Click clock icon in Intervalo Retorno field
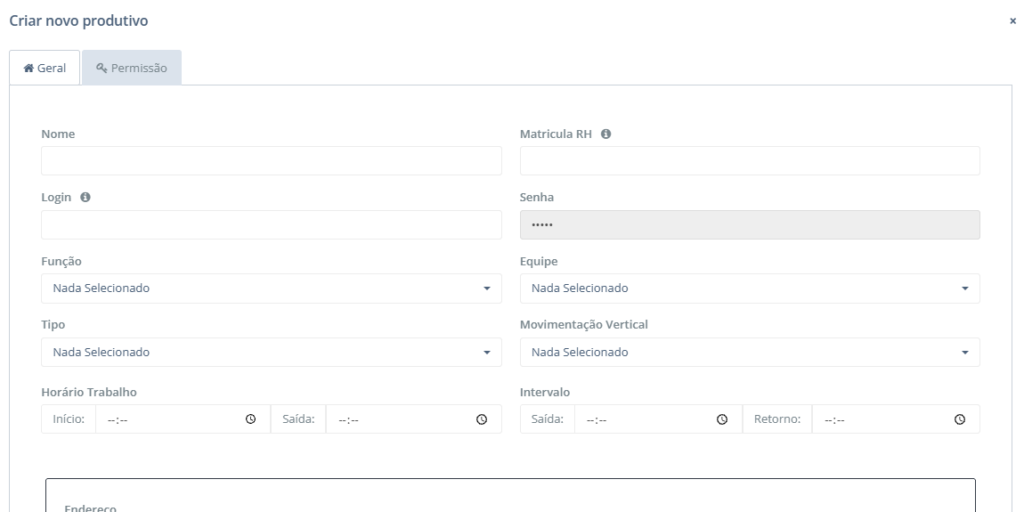This screenshot has height=512, width=1024. point(960,420)
